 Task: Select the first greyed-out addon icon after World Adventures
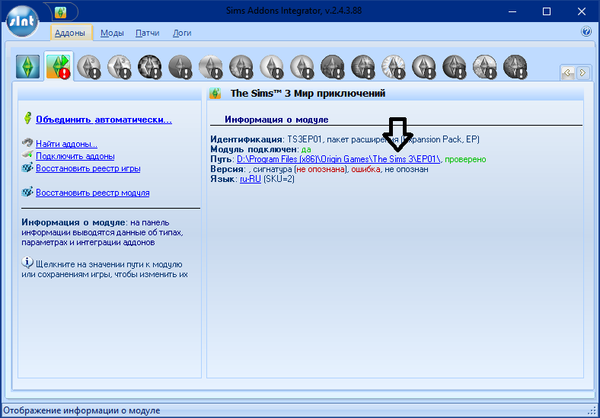click(x=89, y=67)
